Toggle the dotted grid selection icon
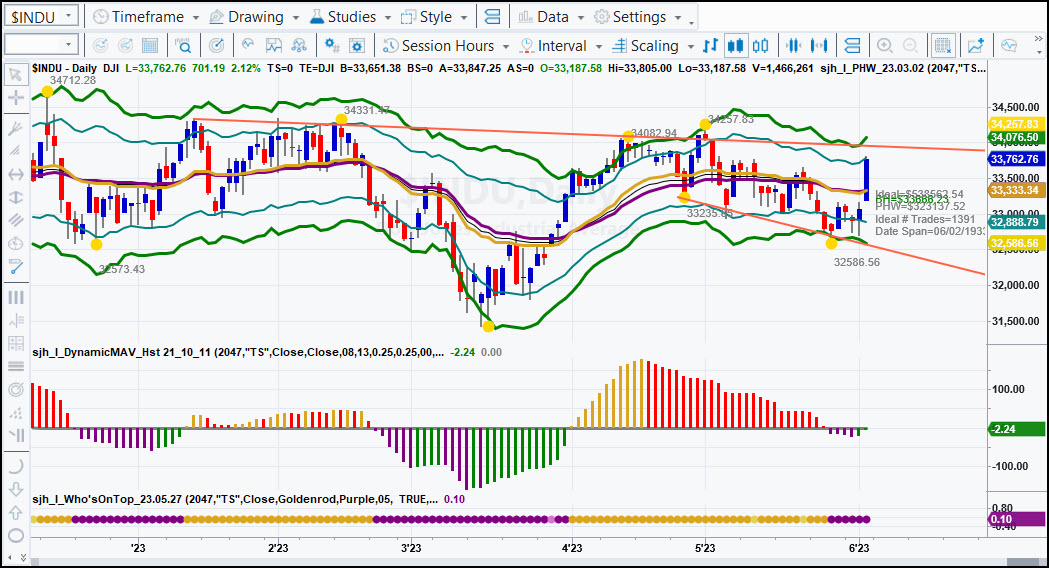Viewport: 1049px width, 568px height. click(943, 45)
